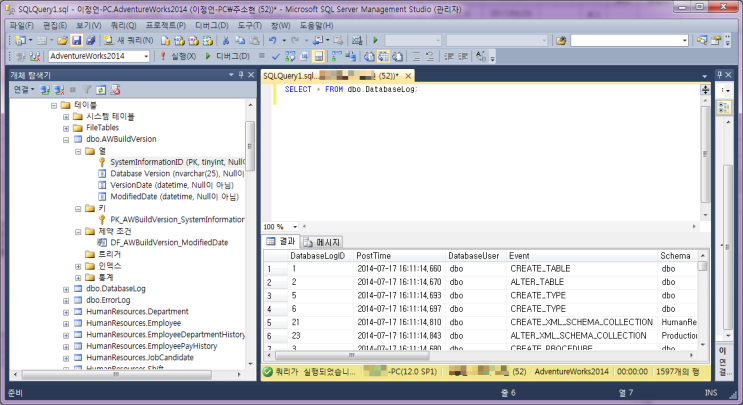
Task: Save the query with the Save icon
Action: (76, 41)
